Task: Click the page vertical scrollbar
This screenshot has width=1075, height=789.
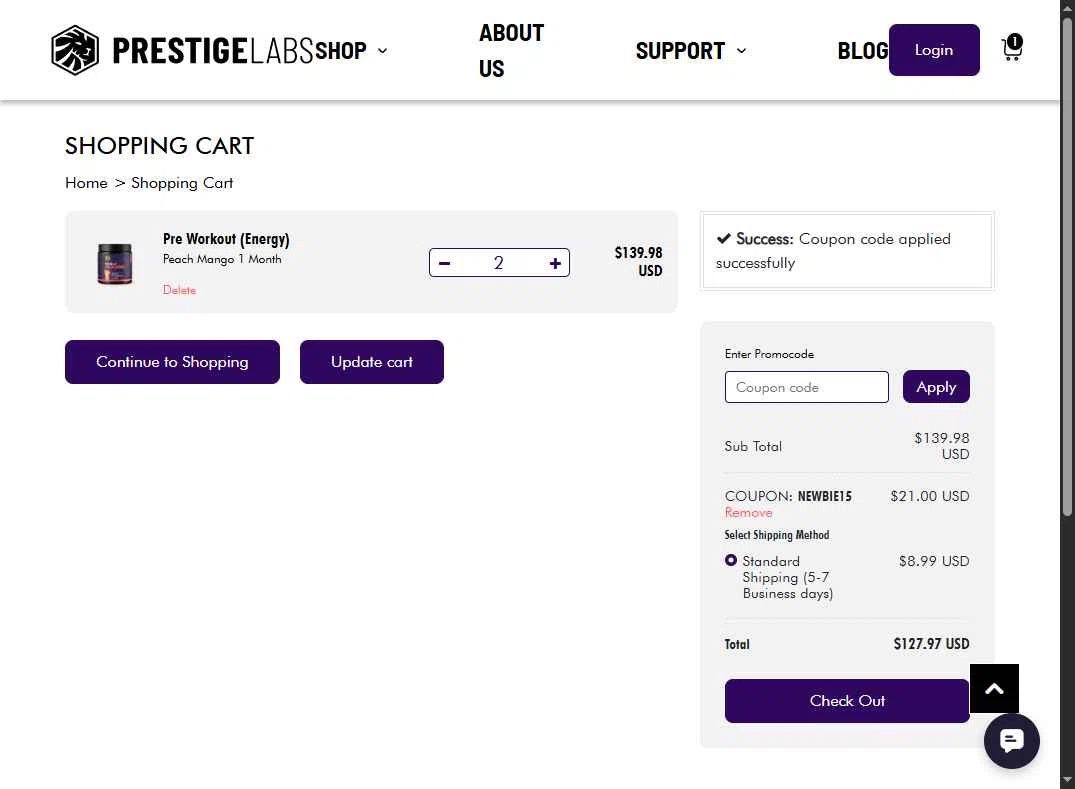Action: click(x=1067, y=267)
